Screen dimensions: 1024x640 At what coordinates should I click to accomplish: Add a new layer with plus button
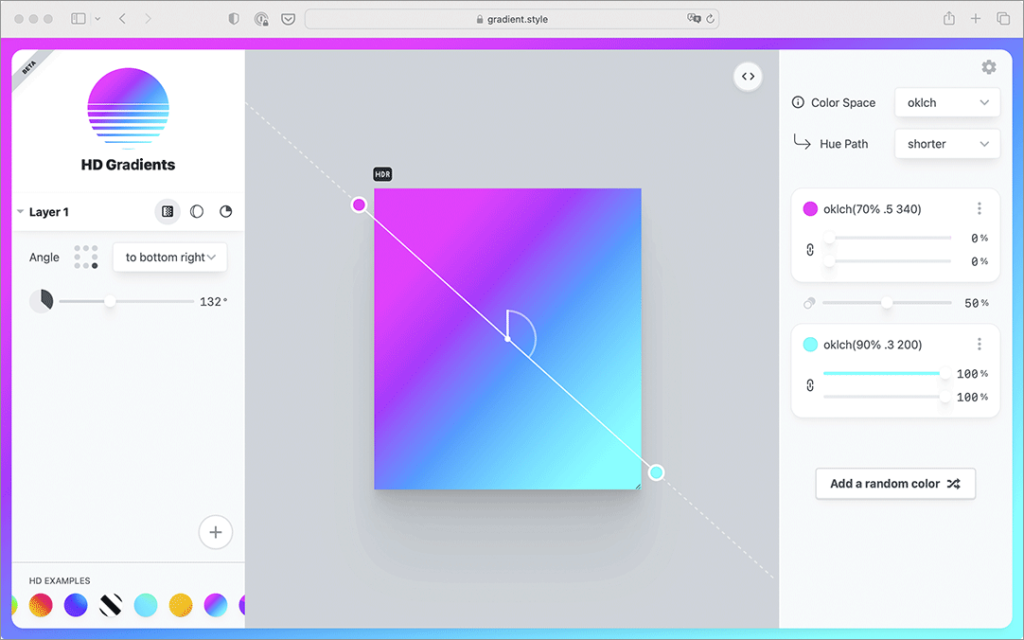215,532
